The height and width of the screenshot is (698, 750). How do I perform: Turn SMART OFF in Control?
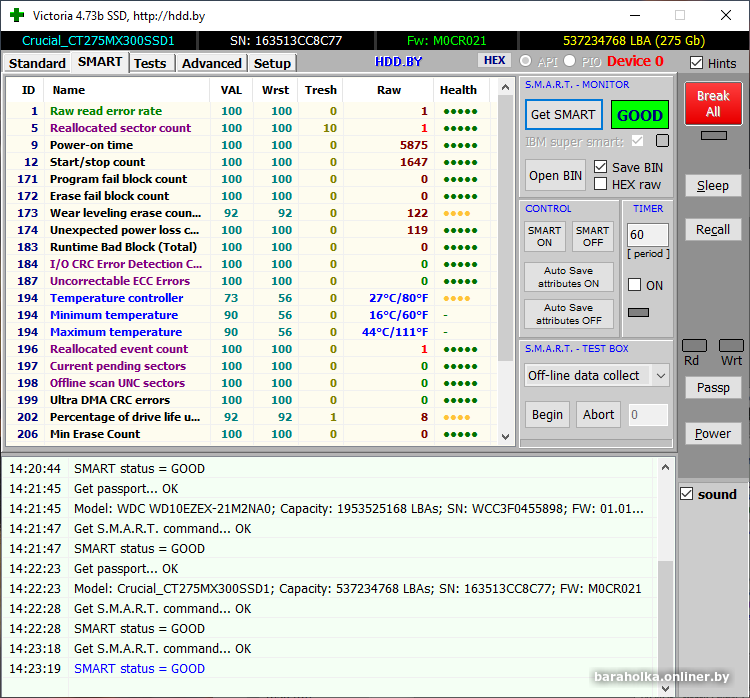click(593, 236)
